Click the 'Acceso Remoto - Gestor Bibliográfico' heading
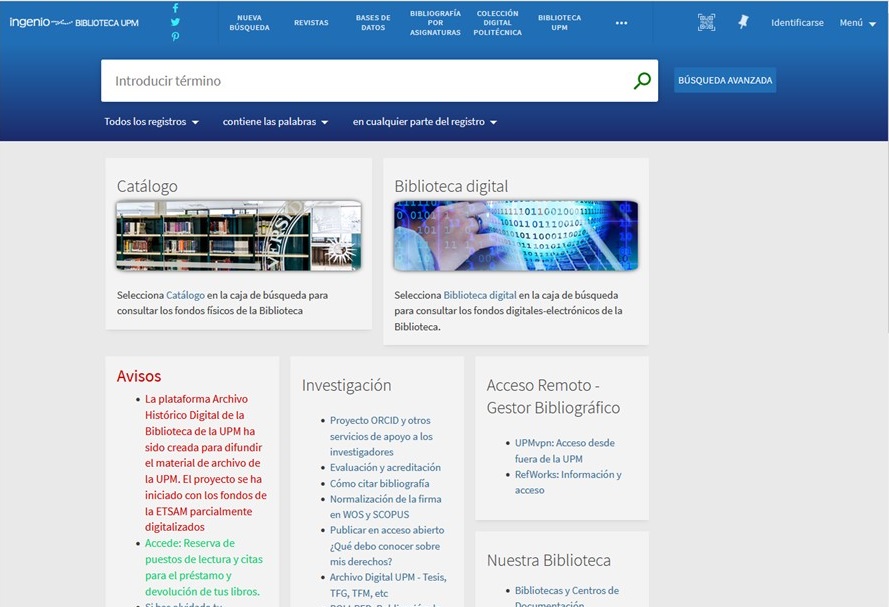 553,397
